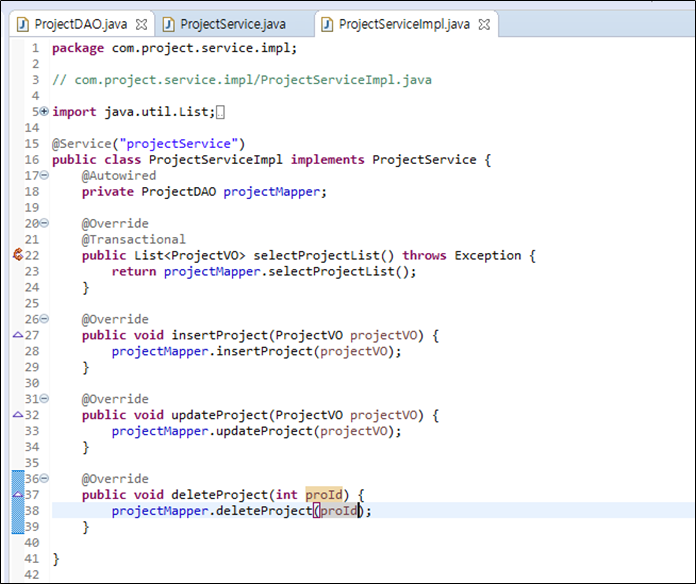Click the closing class brace on line 41

coord(55,559)
